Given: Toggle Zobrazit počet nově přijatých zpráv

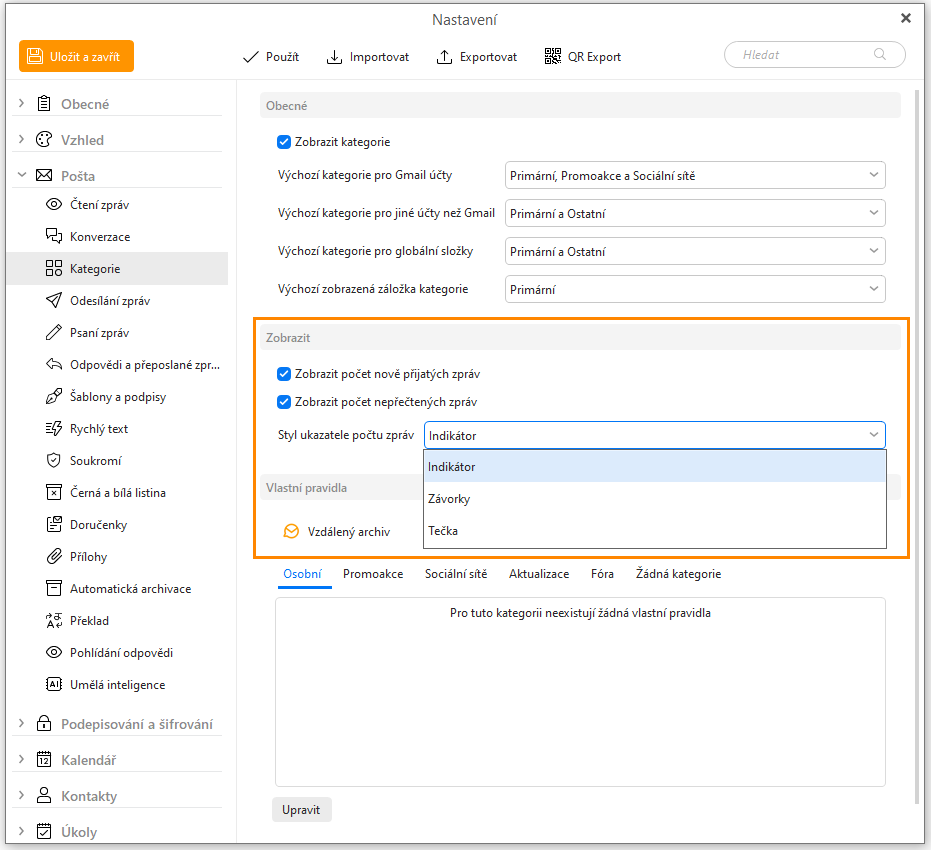Looking at the screenshot, I should tap(284, 374).
